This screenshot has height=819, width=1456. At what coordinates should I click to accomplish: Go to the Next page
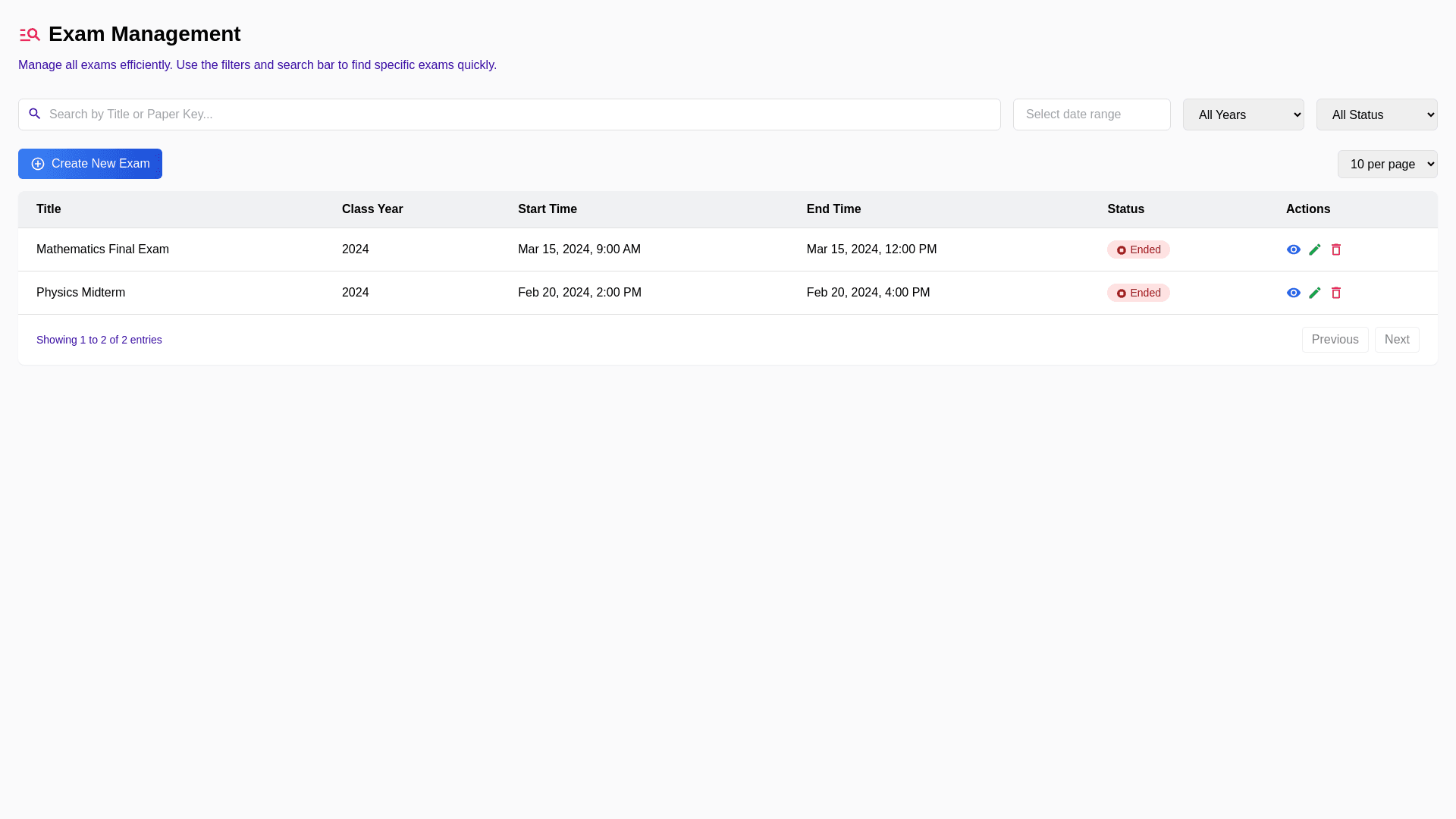coord(1396,340)
